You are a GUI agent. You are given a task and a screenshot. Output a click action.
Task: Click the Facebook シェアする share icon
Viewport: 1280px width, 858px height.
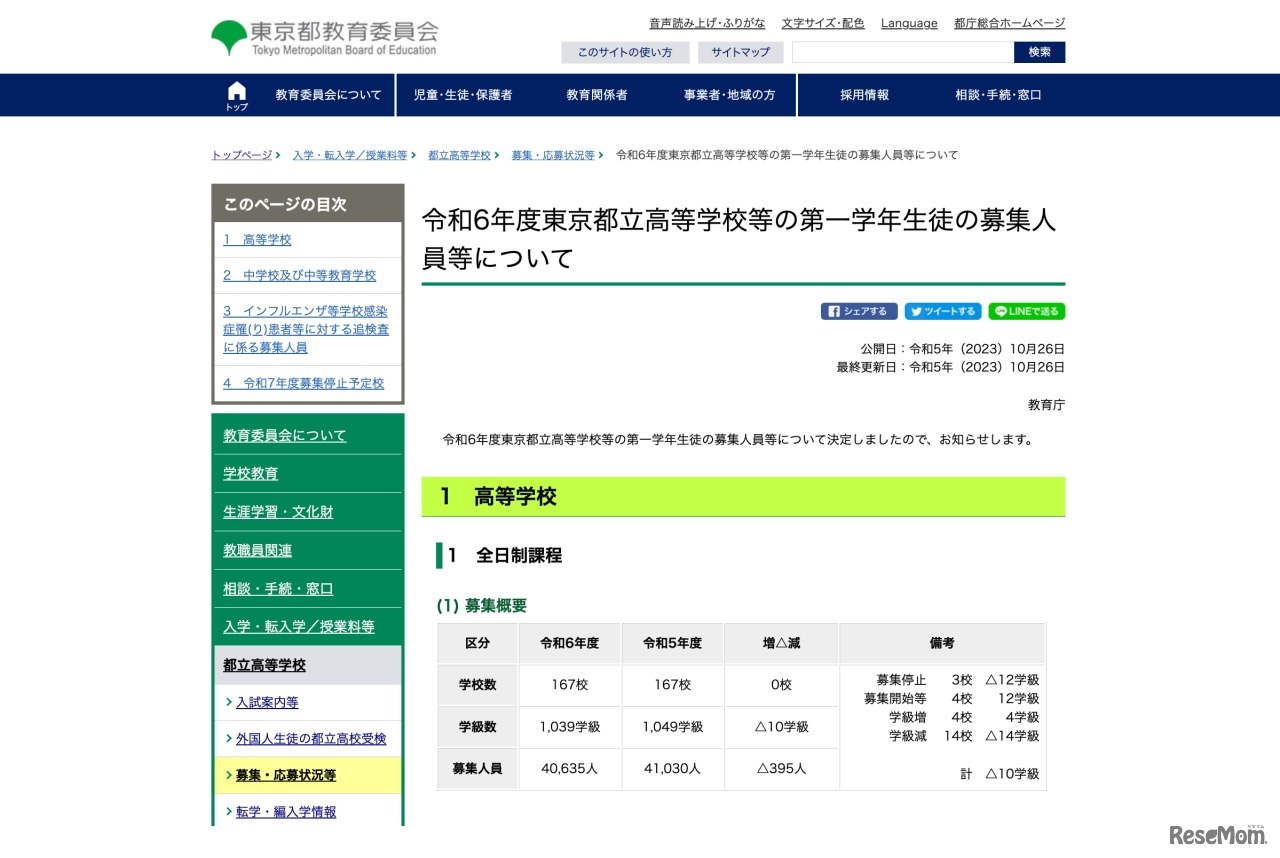pyautogui.click(x=858, y=311)
